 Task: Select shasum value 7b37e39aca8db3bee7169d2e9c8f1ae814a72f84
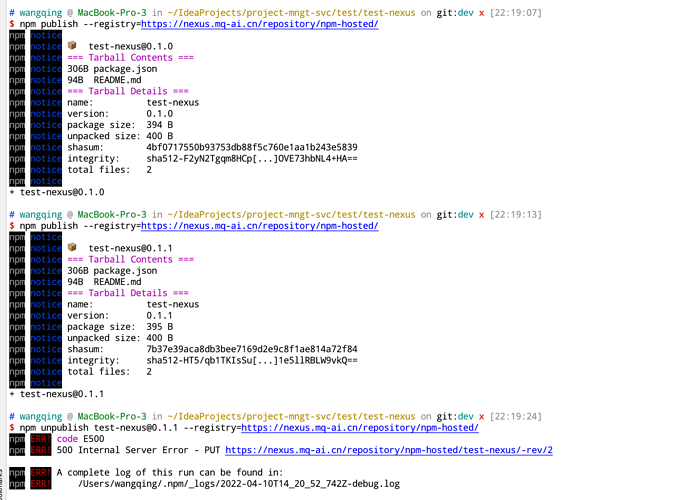point(252,349)
